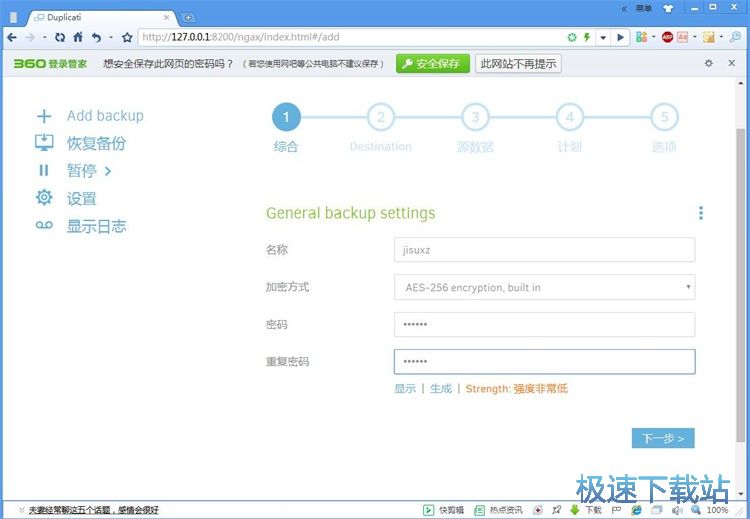Screen dimensions: 750x519
Task: Click the 生成 generate password link
Action: coord(441,388)
